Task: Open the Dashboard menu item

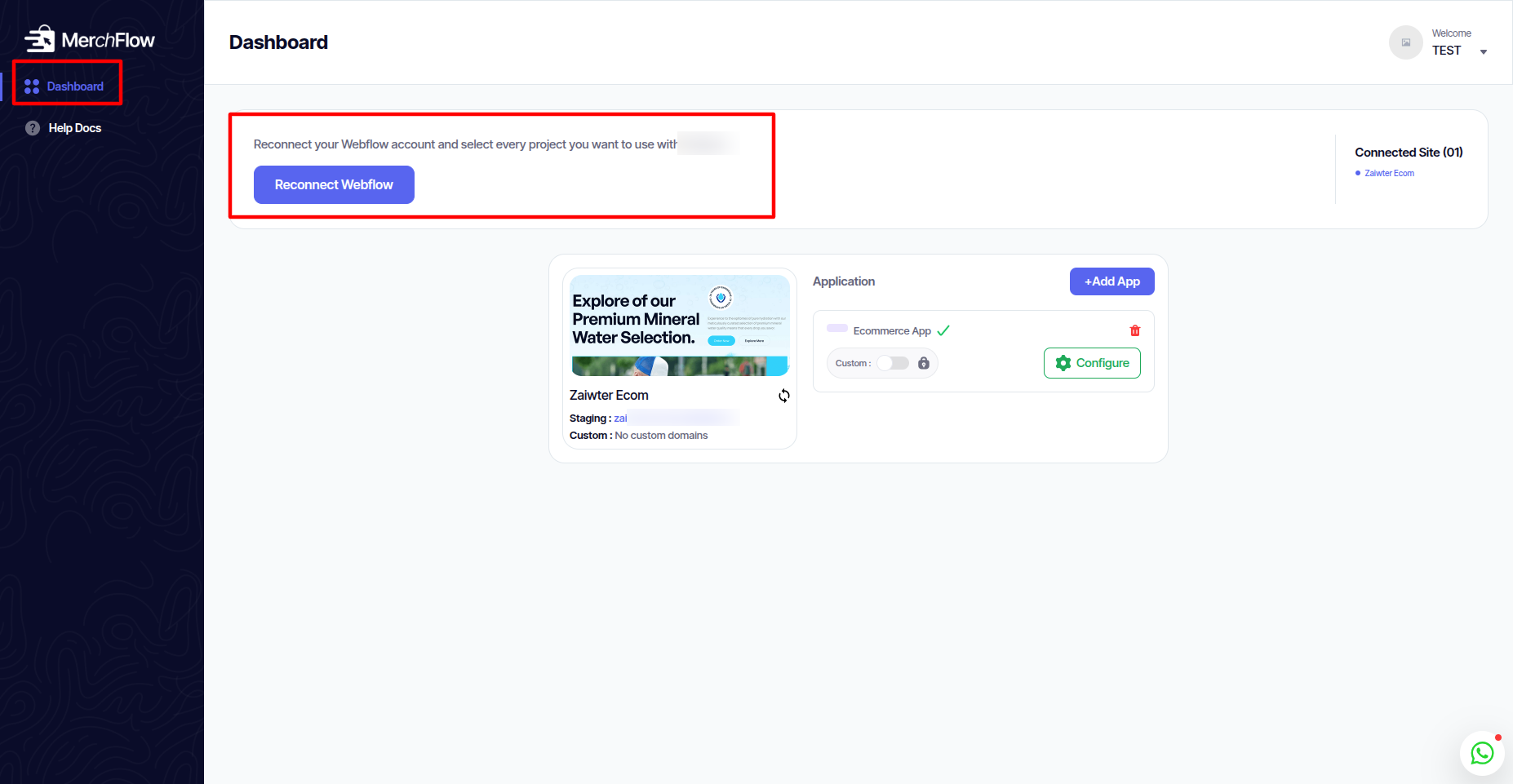Action: pyautogui.click(x=75, y=86)
